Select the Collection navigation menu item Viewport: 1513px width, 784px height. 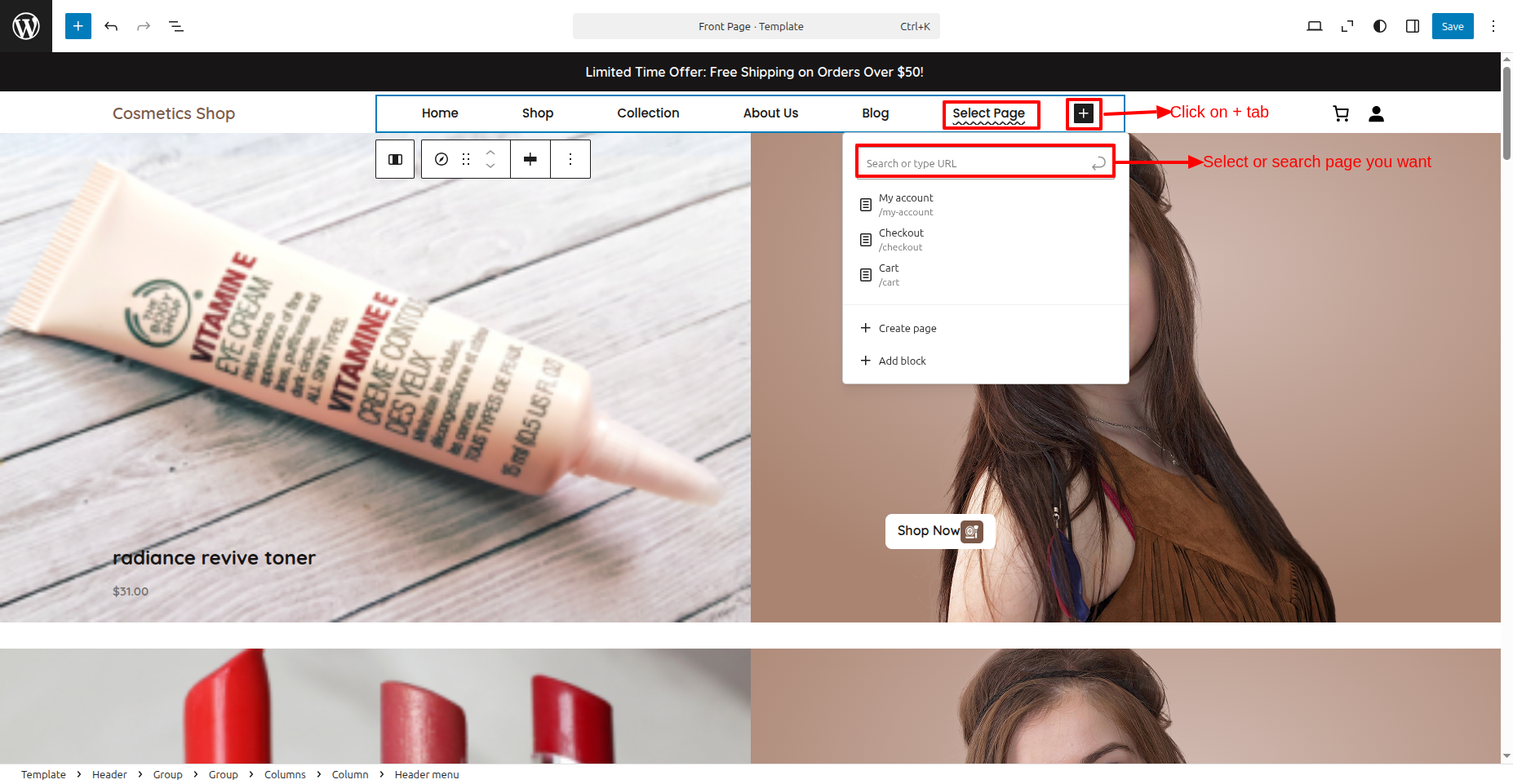point(648,113)
